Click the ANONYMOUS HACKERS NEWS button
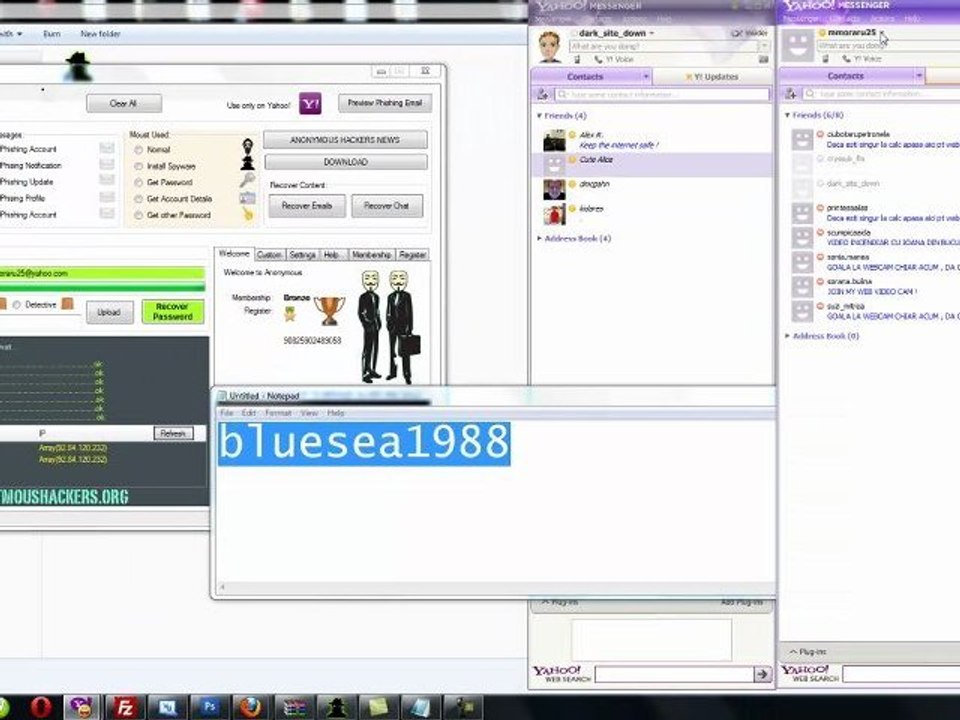The image size is (960, 720). (345, 140)
